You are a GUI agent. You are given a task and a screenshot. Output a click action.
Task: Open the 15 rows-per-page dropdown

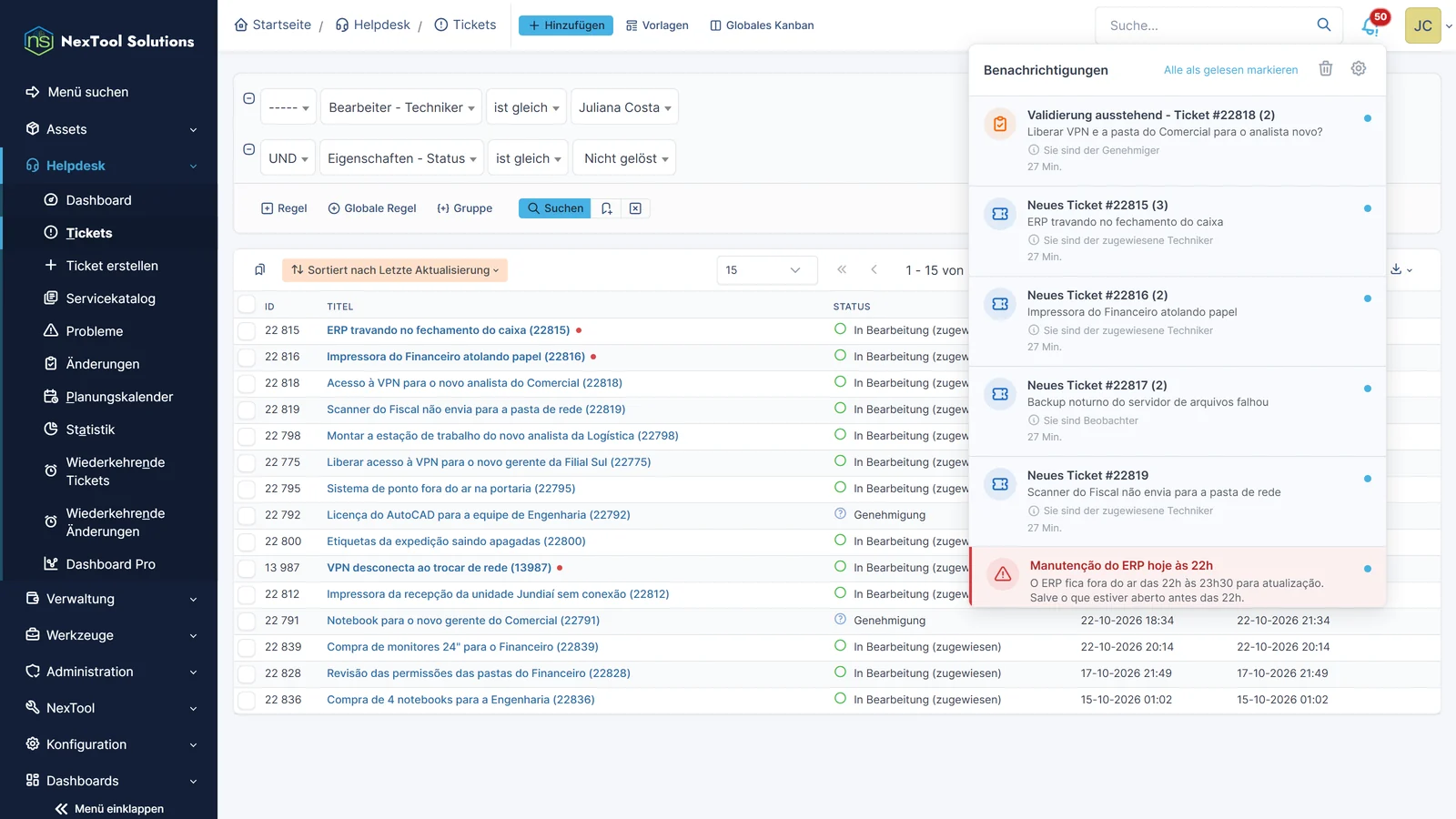766,270
